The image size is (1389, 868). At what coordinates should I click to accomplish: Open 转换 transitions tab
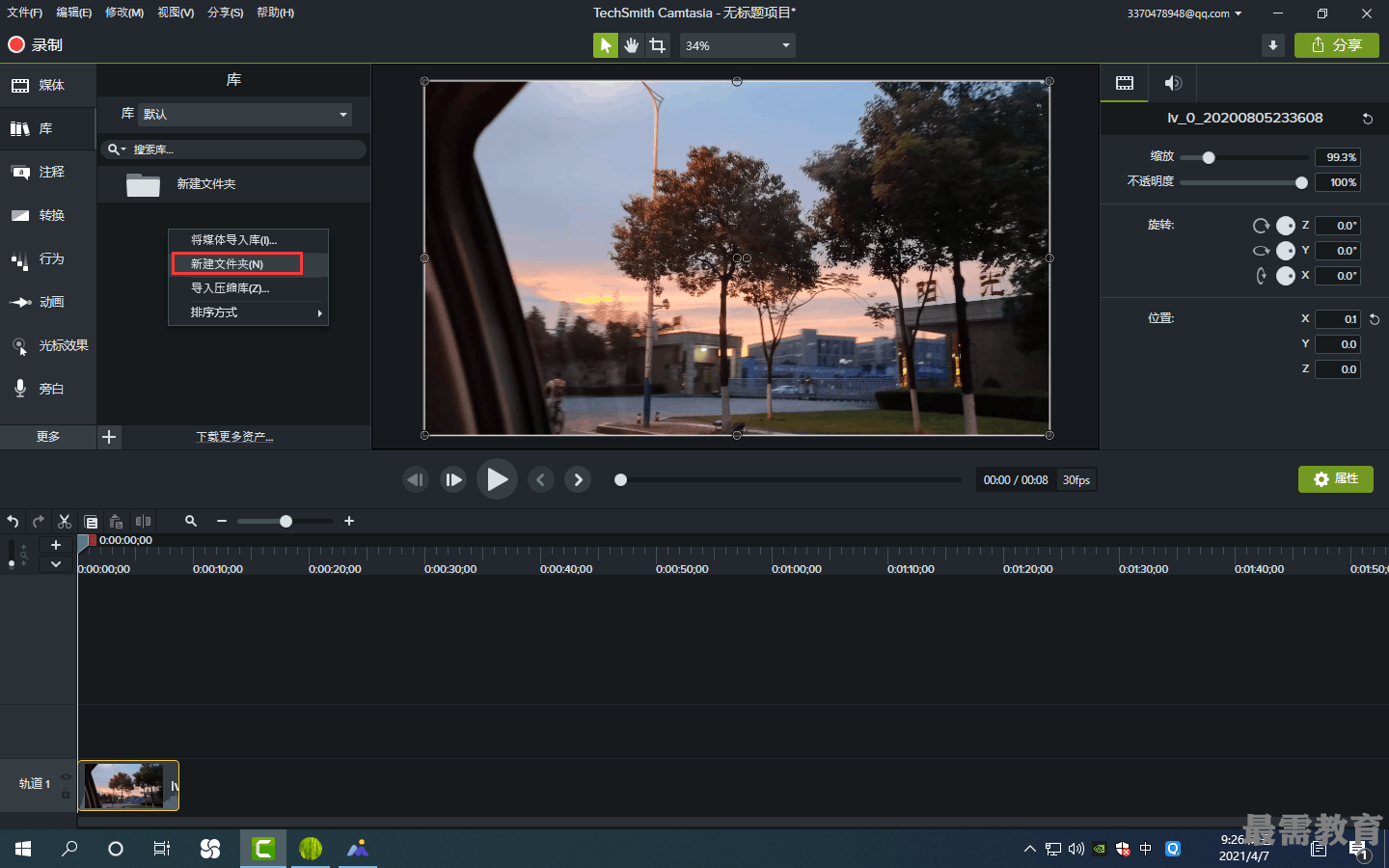pyautogui.click(x=48, y=216)
